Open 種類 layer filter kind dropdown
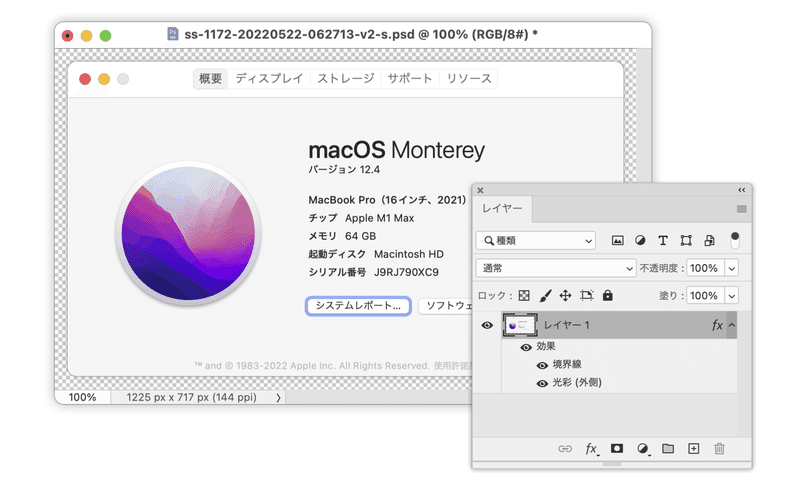Screen dimensions: 800x484 pyautogui.click(x=536, y=240)
